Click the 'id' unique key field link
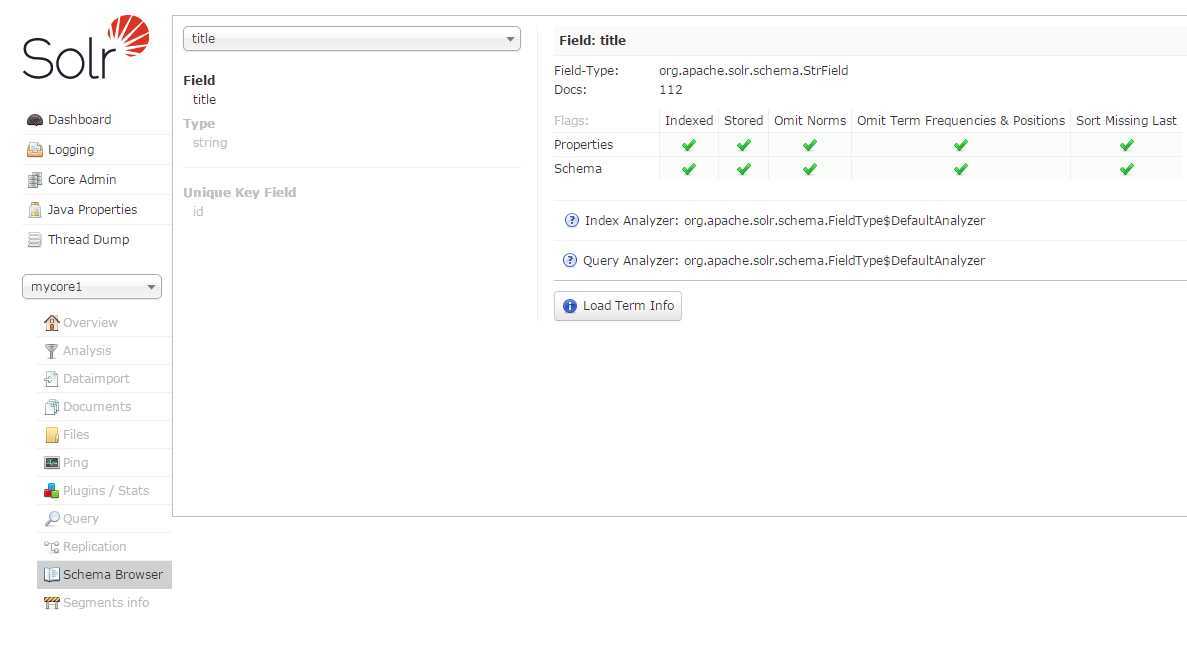Screen dimensions: 1187x669 (x=198, y=211)
